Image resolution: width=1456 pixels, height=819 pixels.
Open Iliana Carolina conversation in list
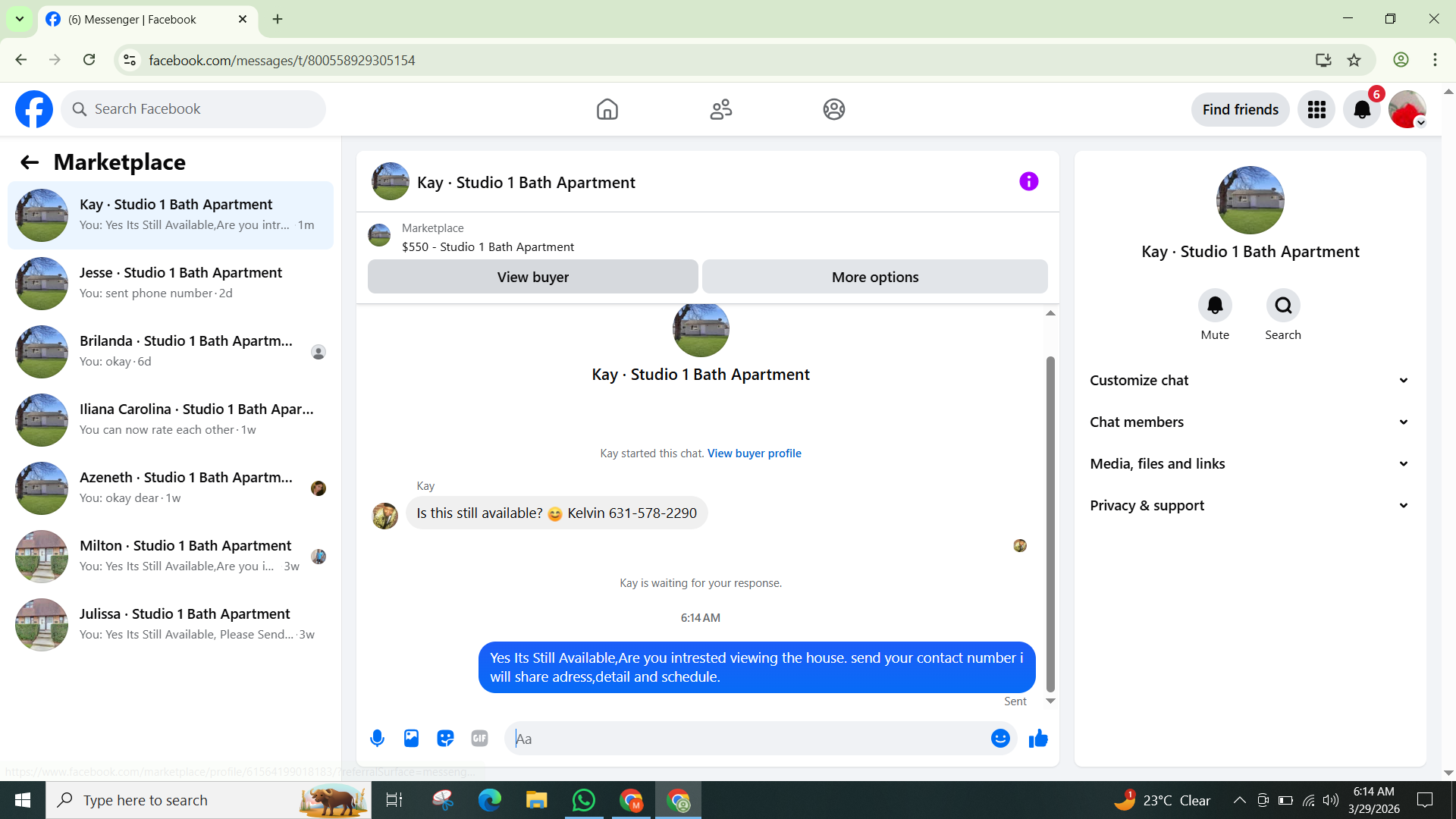(x=171, y=420)
